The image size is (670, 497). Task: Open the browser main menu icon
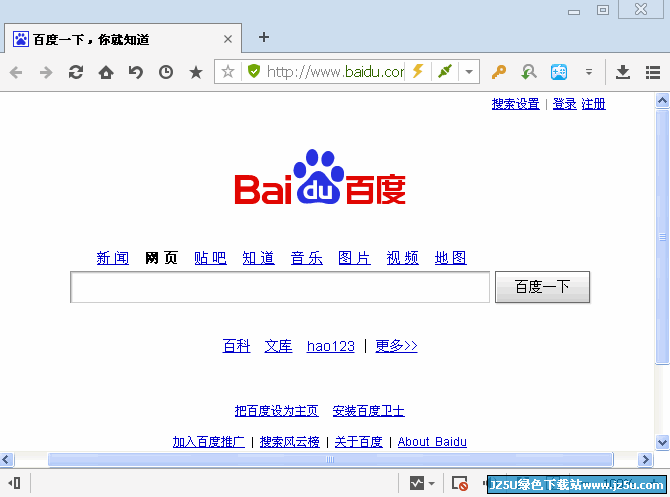pos(653,72)
